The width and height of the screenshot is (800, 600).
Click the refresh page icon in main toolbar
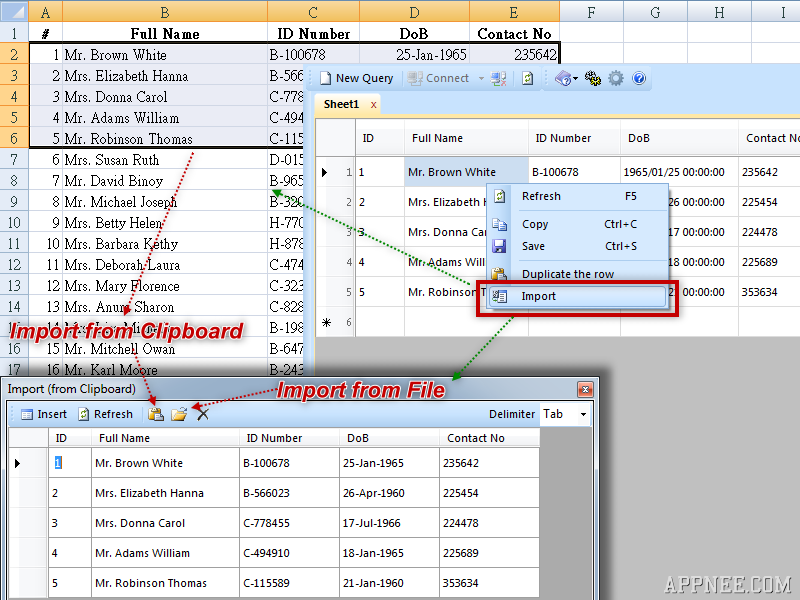(528, 79)
